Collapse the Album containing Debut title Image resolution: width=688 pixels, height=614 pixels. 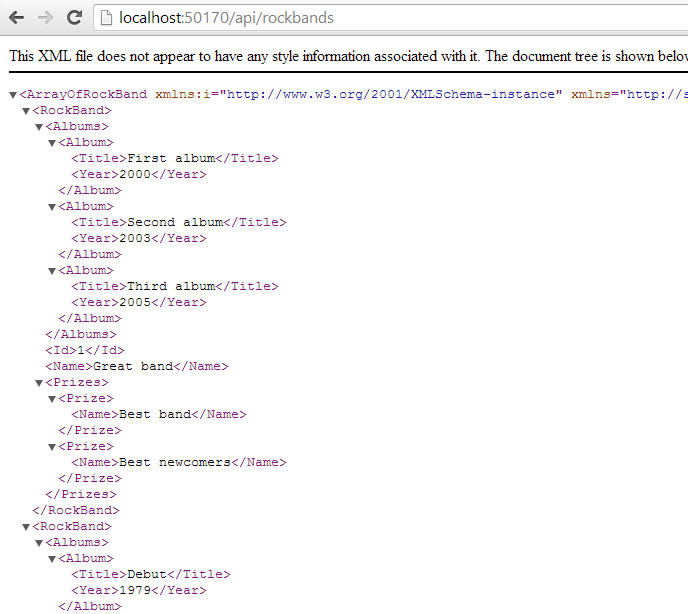pos(52,559)
